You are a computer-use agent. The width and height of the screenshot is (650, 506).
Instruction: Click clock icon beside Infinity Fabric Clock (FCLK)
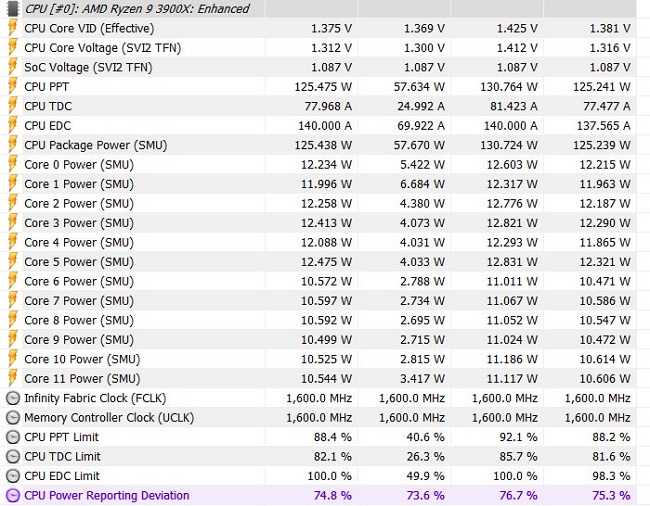[13, 398]
